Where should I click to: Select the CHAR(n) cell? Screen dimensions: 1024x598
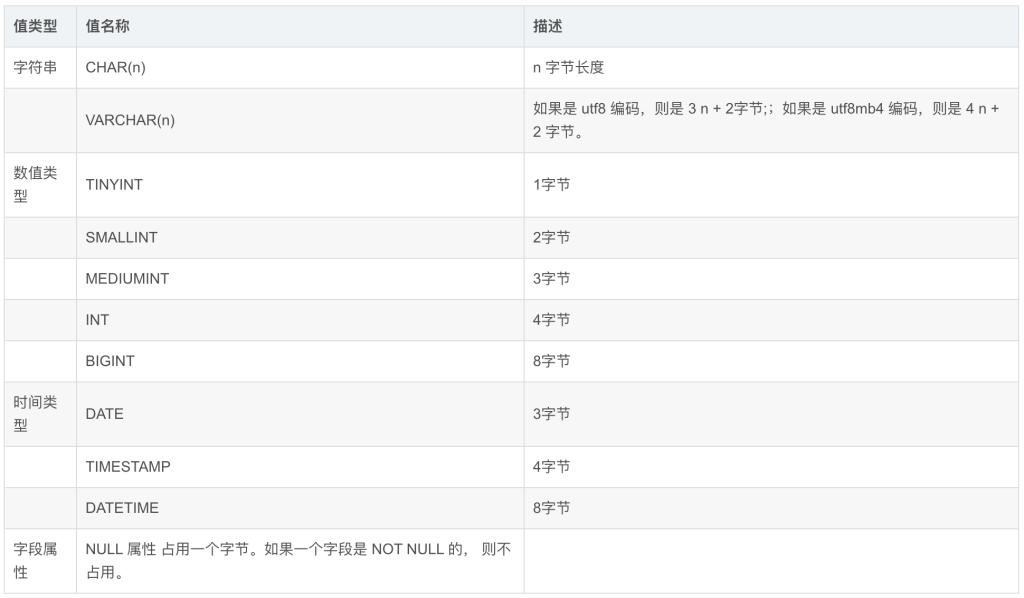pyautogui.click(x=300, y=67)
